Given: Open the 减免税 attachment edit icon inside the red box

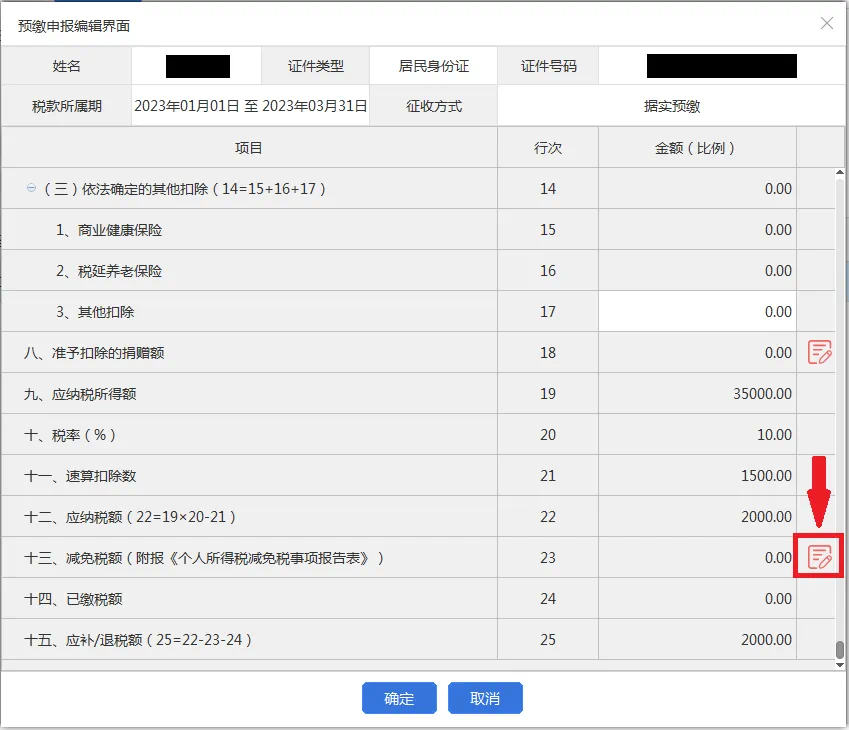Looking at the screenshot, I should (x=818, y=557).
